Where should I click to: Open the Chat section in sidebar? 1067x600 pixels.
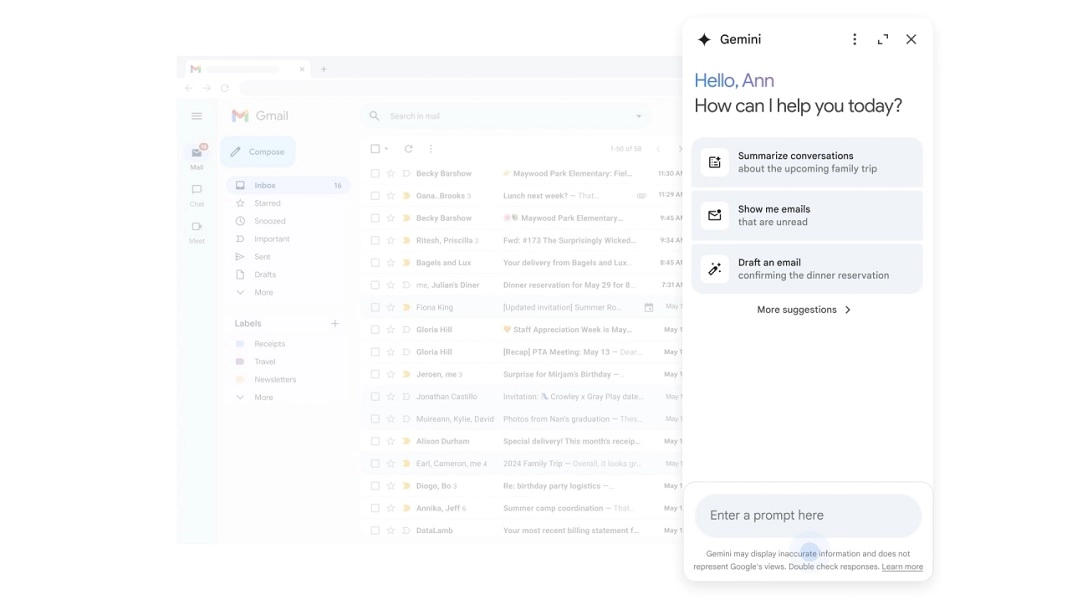[197, 195]
